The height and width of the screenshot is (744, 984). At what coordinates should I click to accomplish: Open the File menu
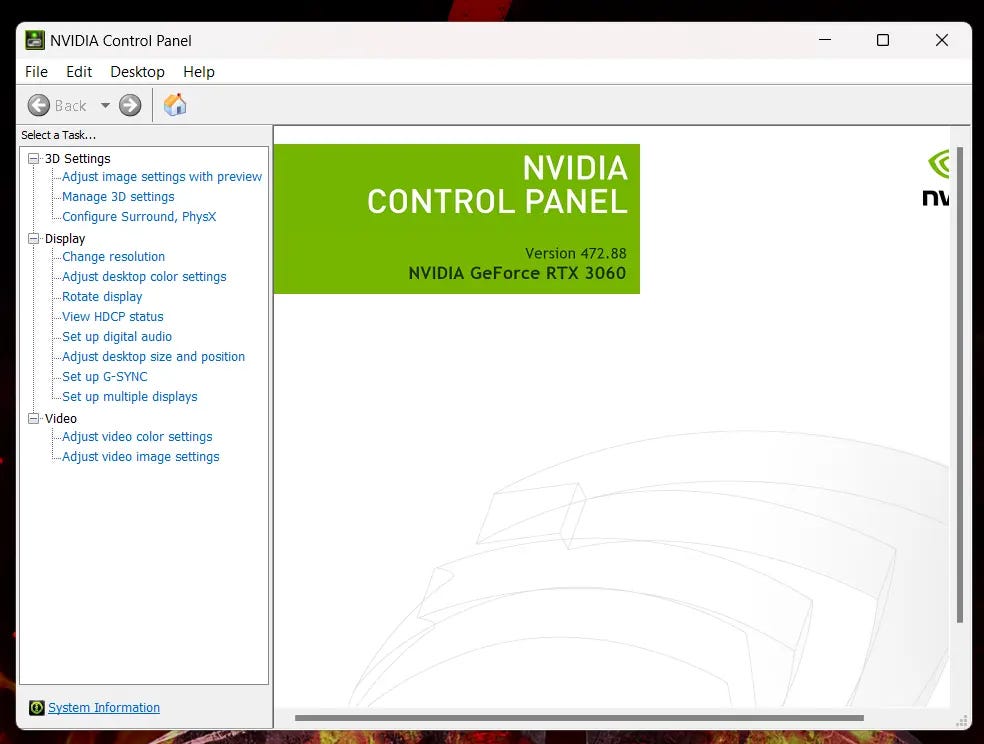pos(36,72)
